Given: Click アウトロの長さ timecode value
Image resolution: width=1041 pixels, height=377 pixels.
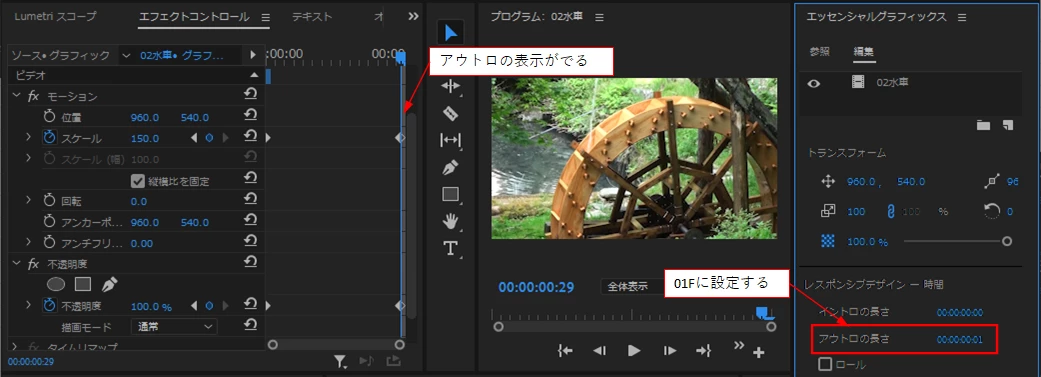Looking at the screenshot, I should coord(959,339).
